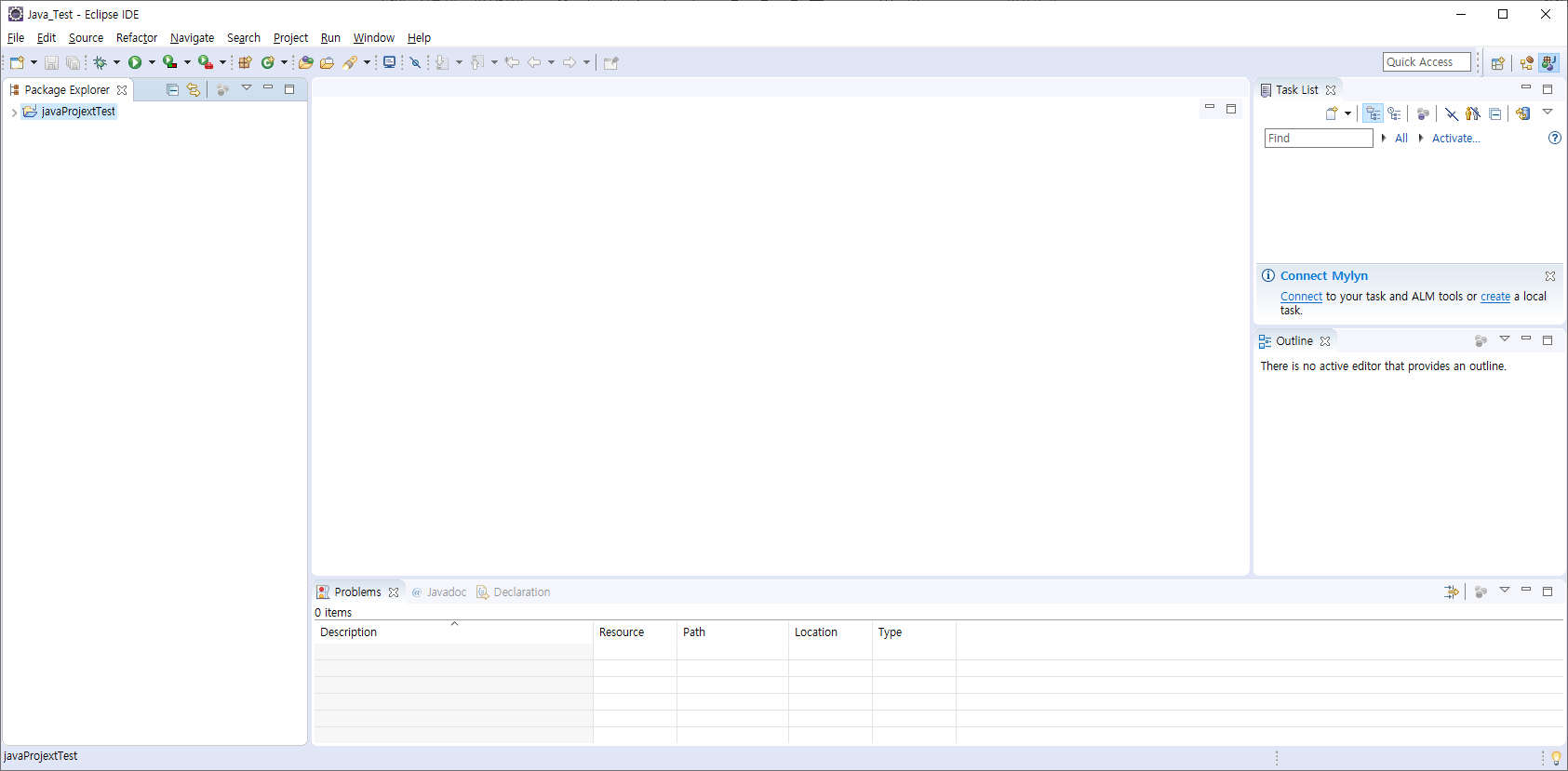
Task: Open Debug dropdown arrow
Action: click(x=116, y=62)
